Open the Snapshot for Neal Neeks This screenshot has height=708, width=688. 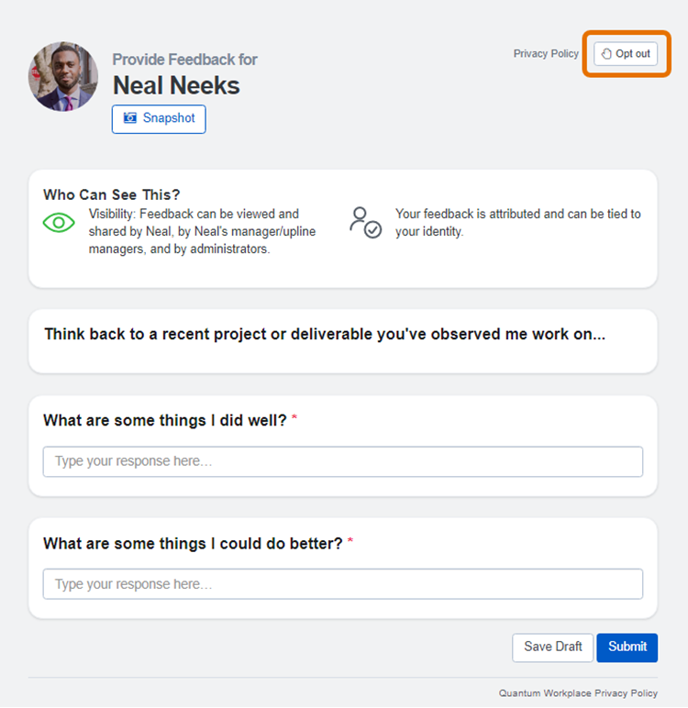click(x=159, y=119)
